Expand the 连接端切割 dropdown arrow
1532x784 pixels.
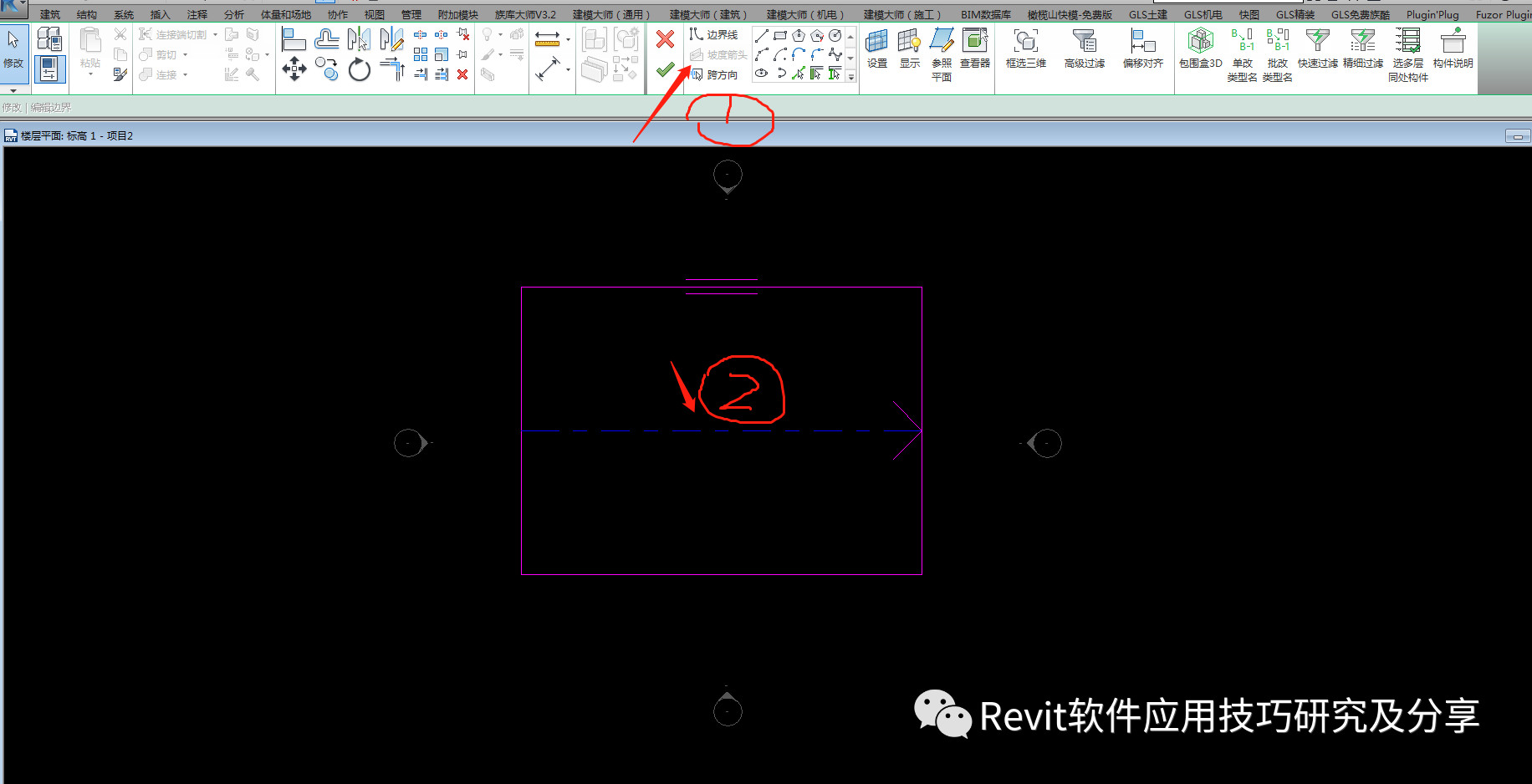coord(215,34)
